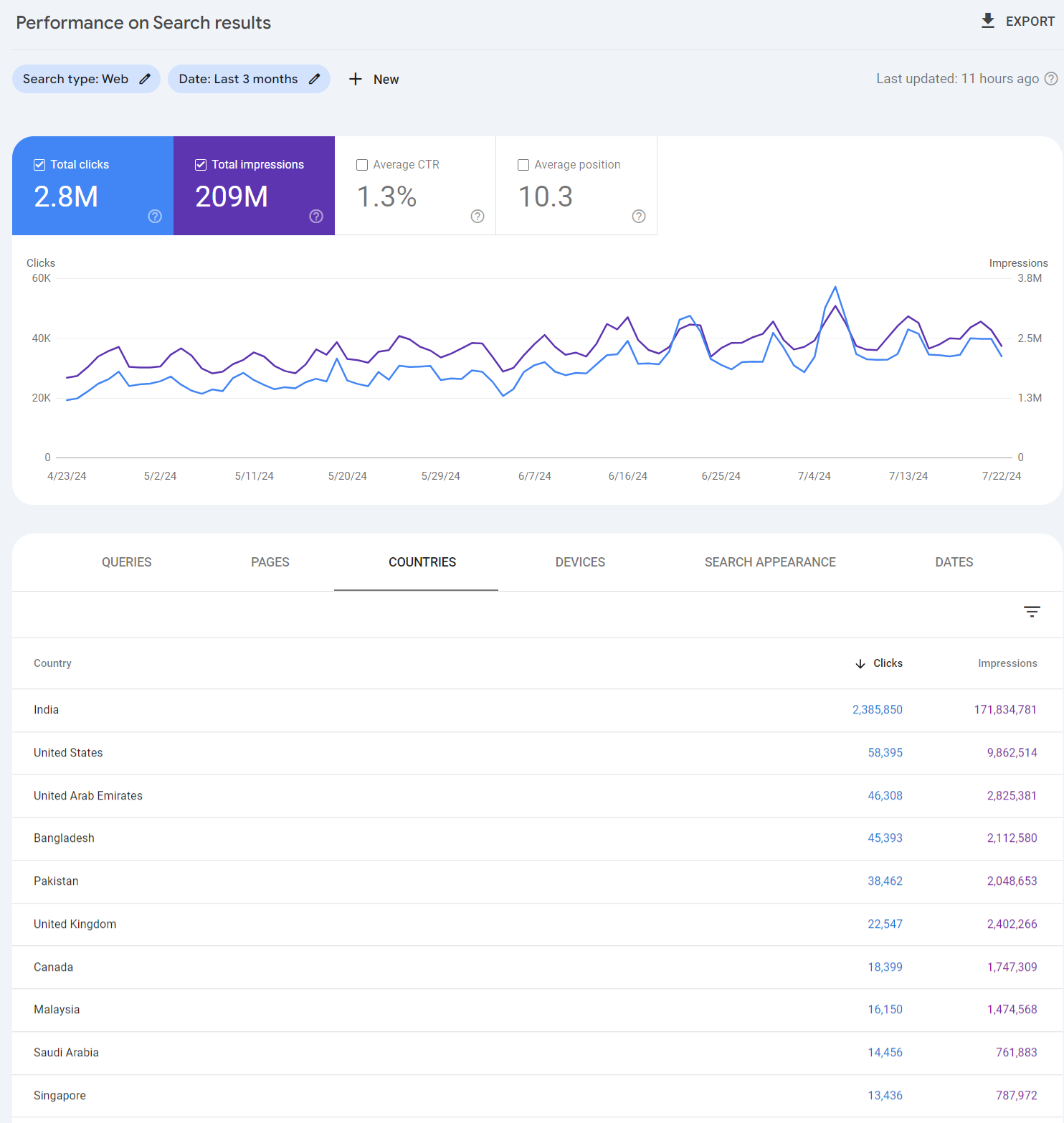Uncheck the Total clicks checkbox
Viewport: 1064px width, 1123px height.
click(x=39, y=165)
